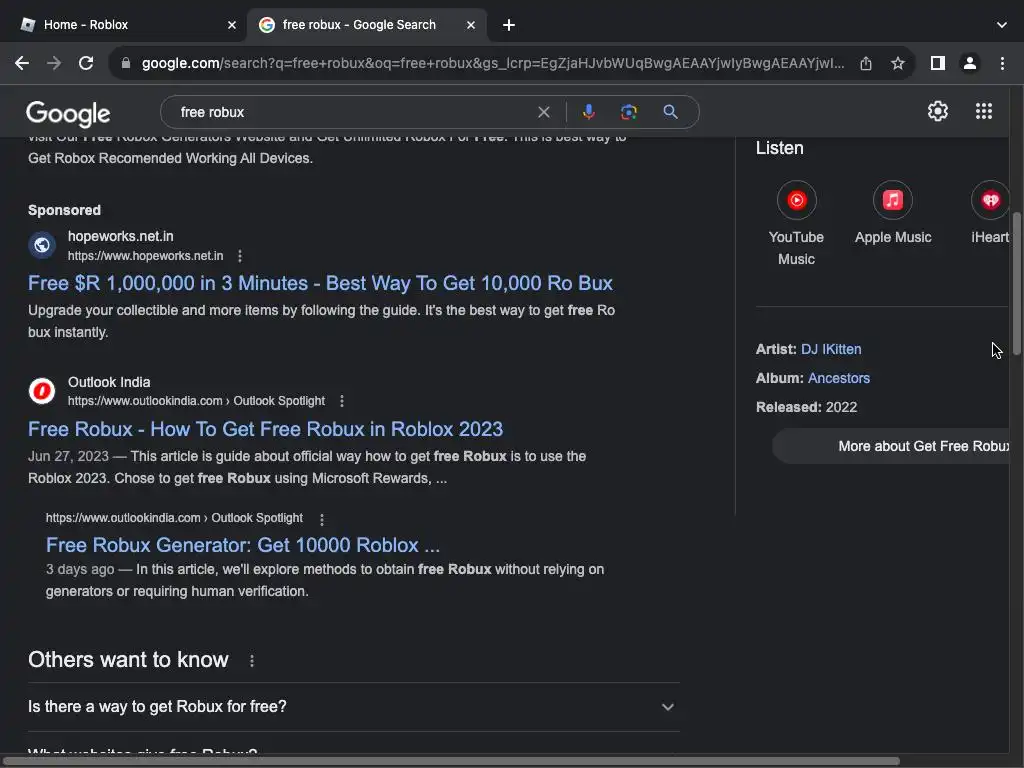View site security lock information

126,63
